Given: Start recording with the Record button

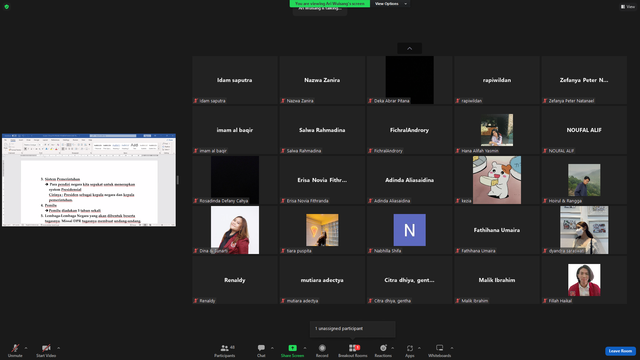Looking at the screenshot, I should pyautogui.click(x=322, y=350).
